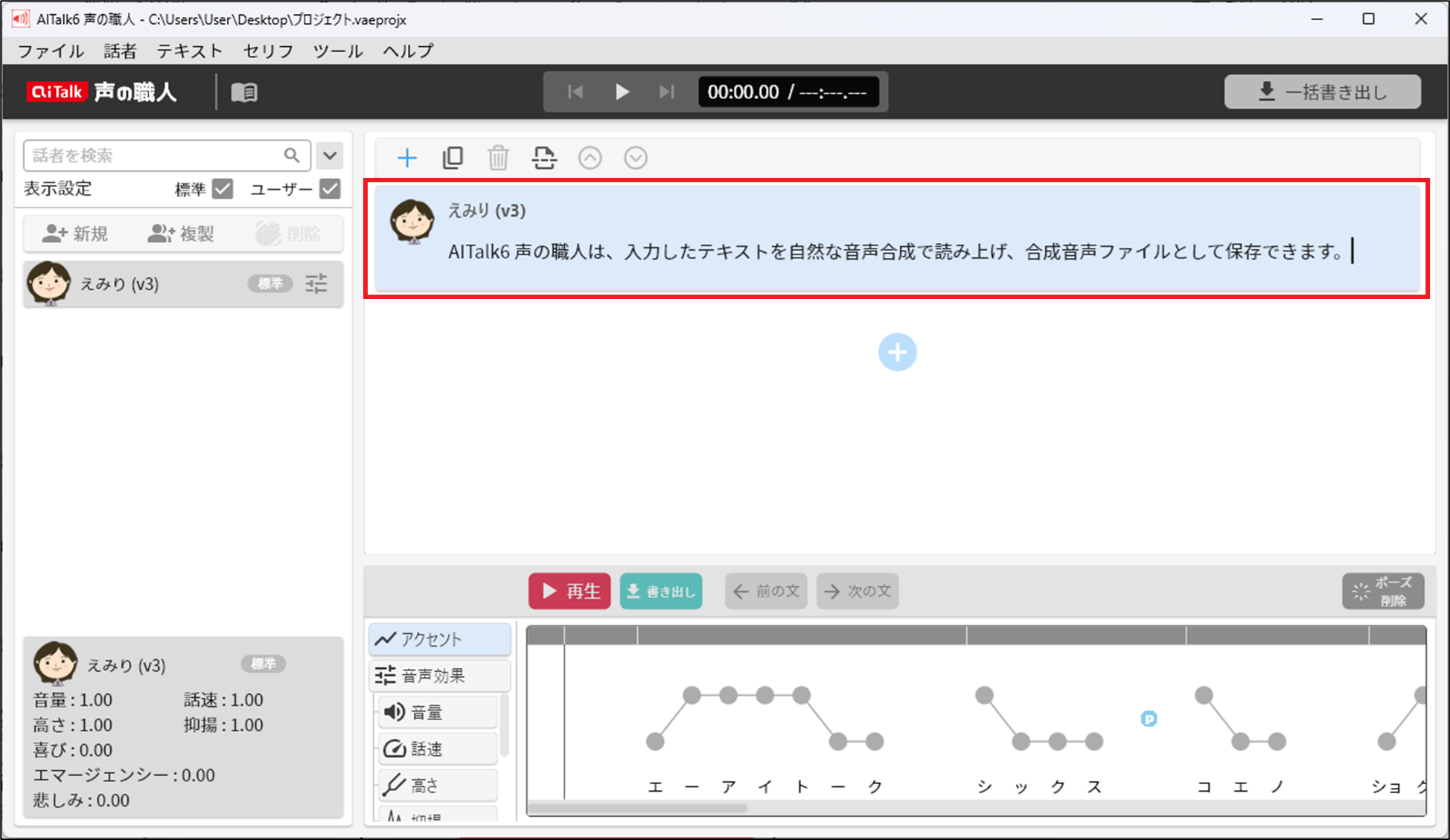1450x840 pixels.
Task: Open the 話者 menu
Action: coord(121,51)
